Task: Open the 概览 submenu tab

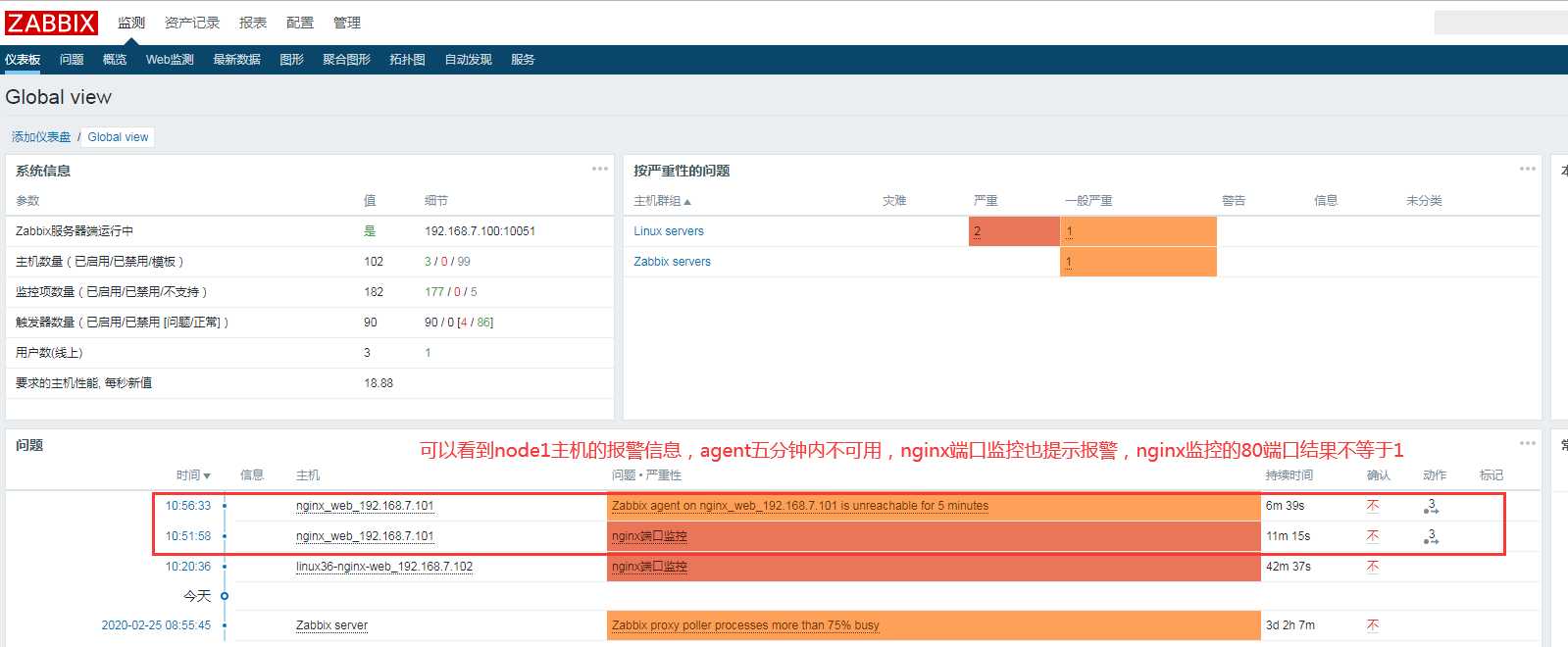Action: pos(115,60)
